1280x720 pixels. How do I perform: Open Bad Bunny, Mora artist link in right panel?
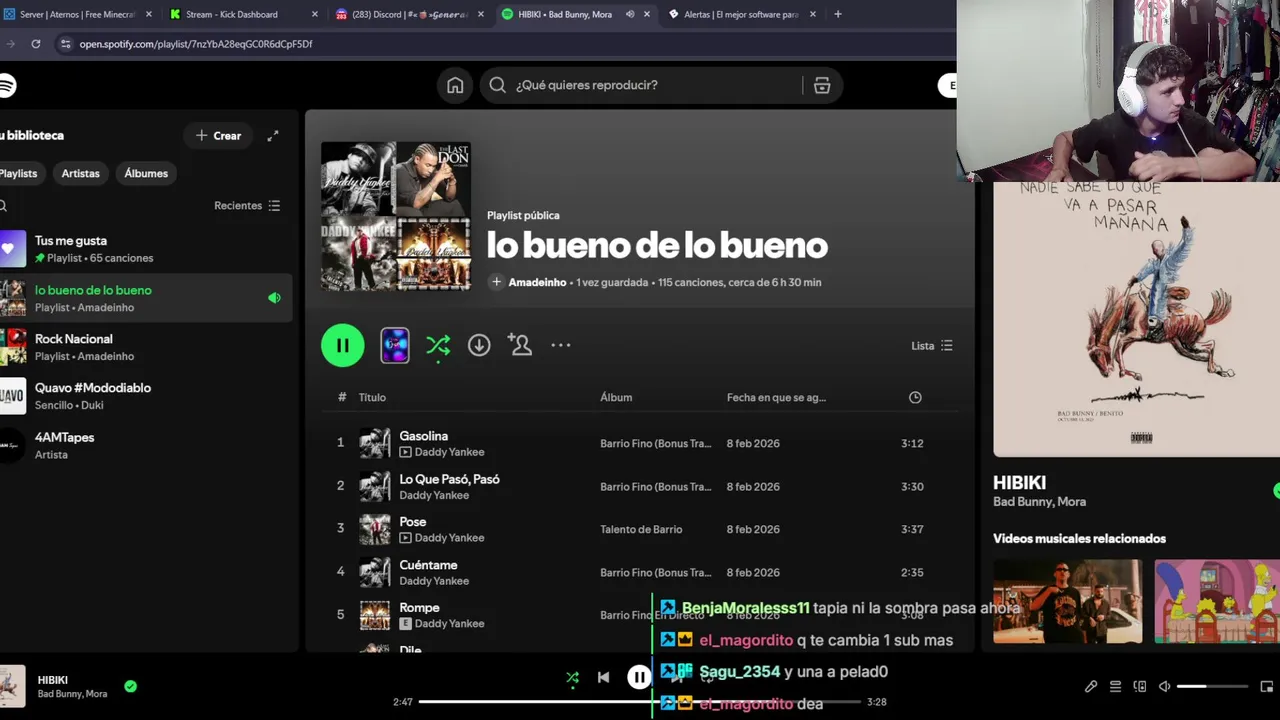click(1039, 502)
